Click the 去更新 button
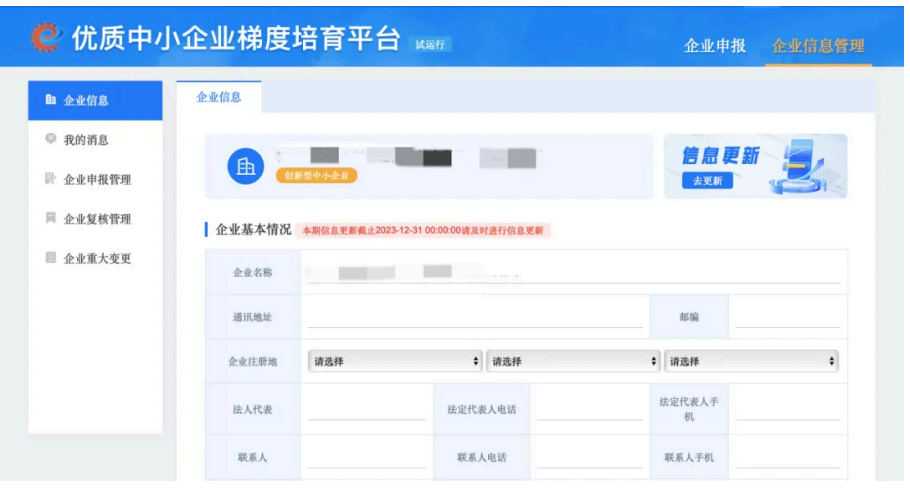Screen dimensions: 910x502 [x=707, y=180]
